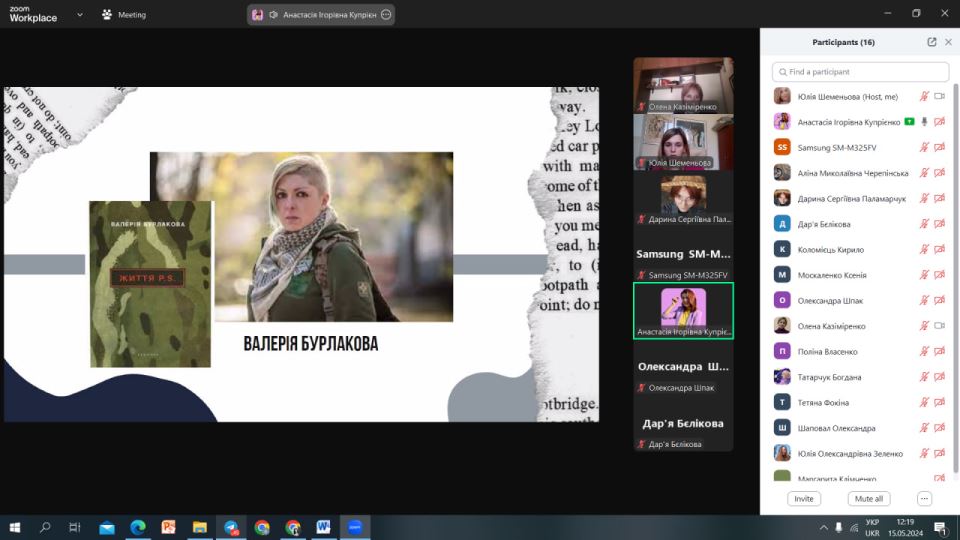Screen dimensions: 960x540
Task: Click the Find a participant search field
Action: click(860, 72)
